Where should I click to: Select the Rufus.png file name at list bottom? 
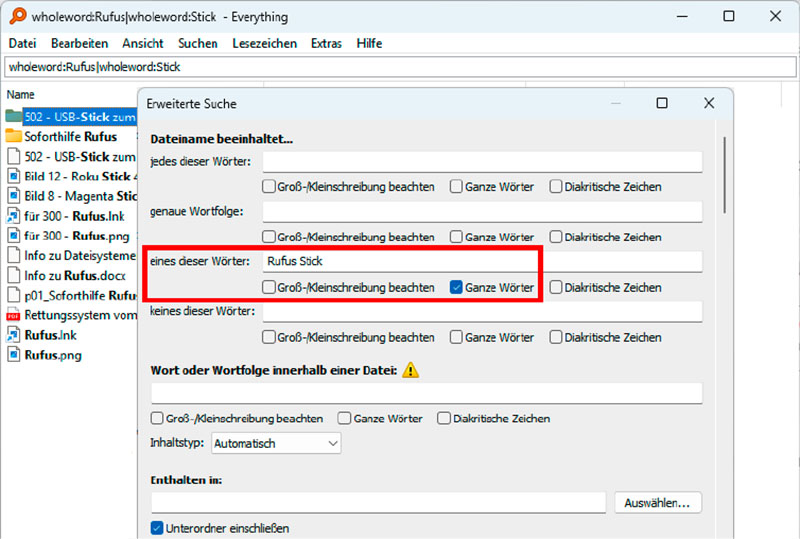[53, 355]
